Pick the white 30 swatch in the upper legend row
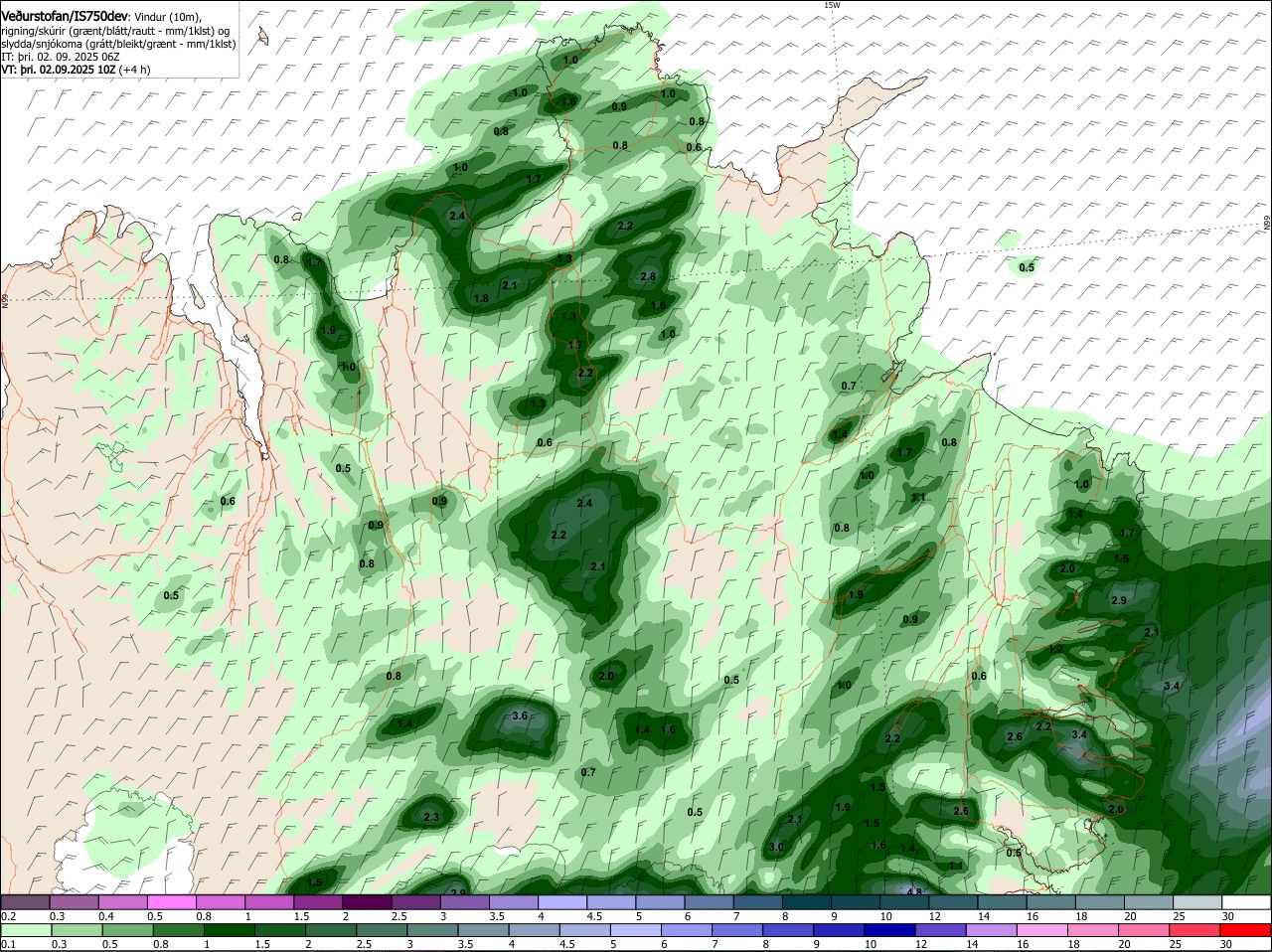 [x=1247, y=902]
